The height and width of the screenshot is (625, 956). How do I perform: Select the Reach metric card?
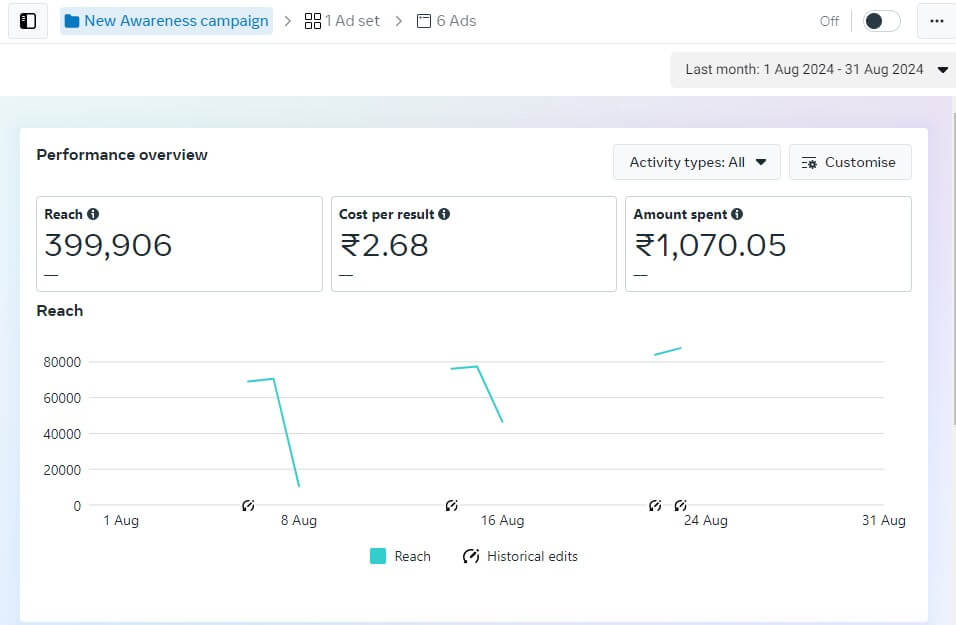(x=179, y=244)
